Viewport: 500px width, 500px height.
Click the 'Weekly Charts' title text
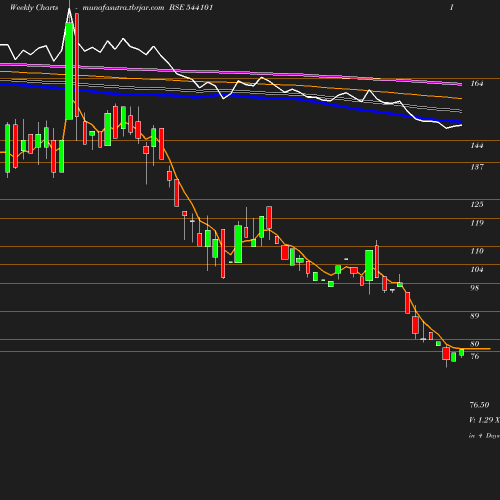34,7
